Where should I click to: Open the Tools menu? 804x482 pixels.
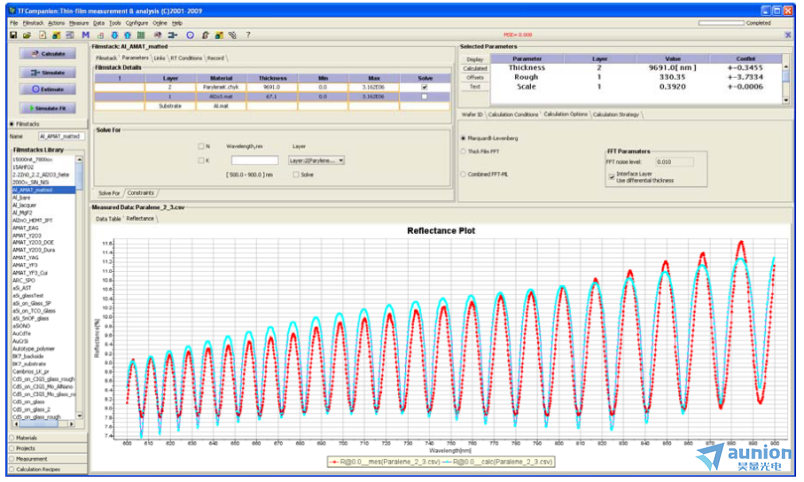115,23
